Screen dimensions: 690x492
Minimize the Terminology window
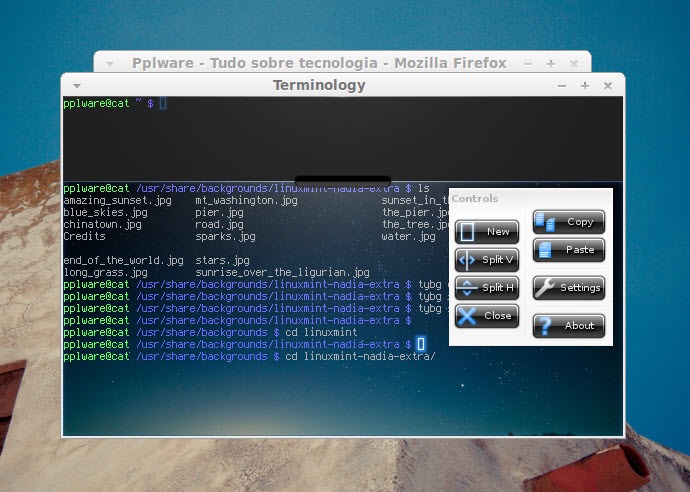(562, 86)
